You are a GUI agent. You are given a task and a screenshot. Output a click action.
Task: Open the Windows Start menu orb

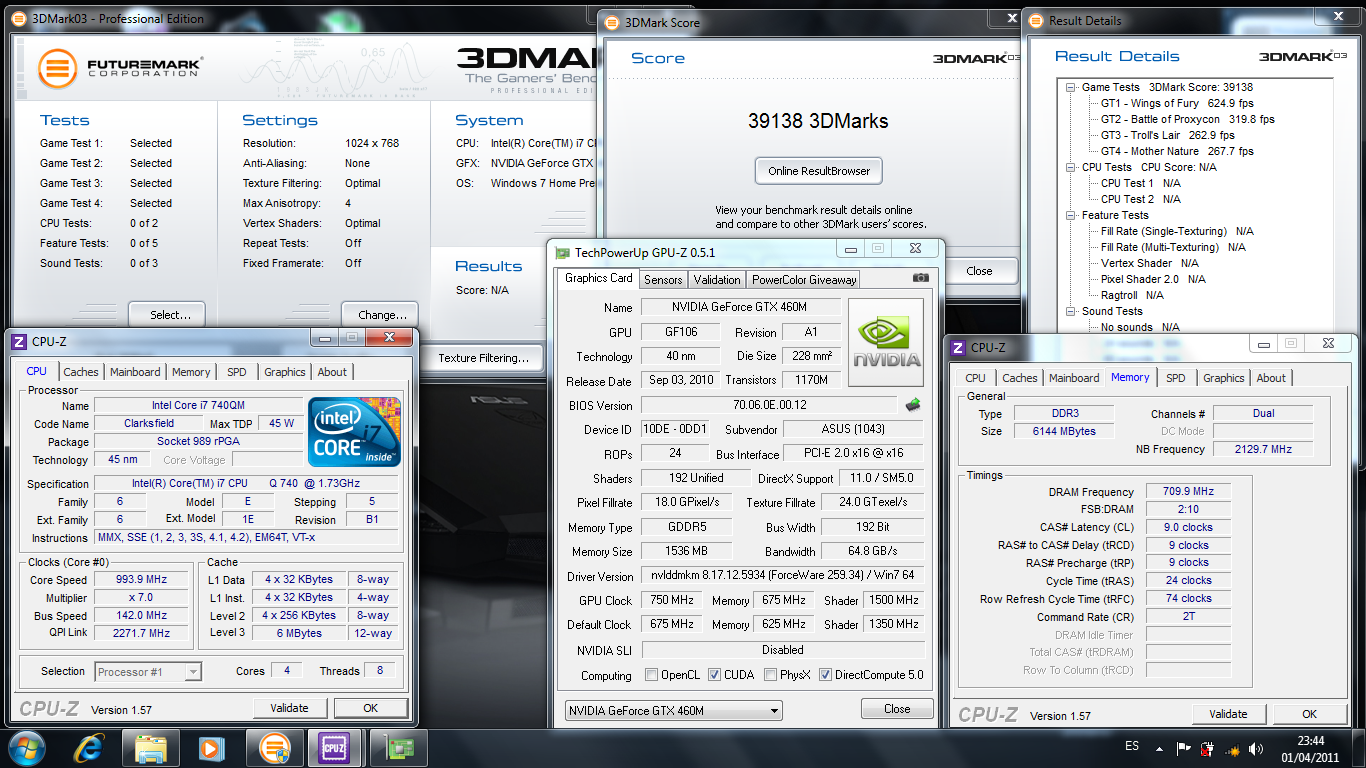pos(27,747)
